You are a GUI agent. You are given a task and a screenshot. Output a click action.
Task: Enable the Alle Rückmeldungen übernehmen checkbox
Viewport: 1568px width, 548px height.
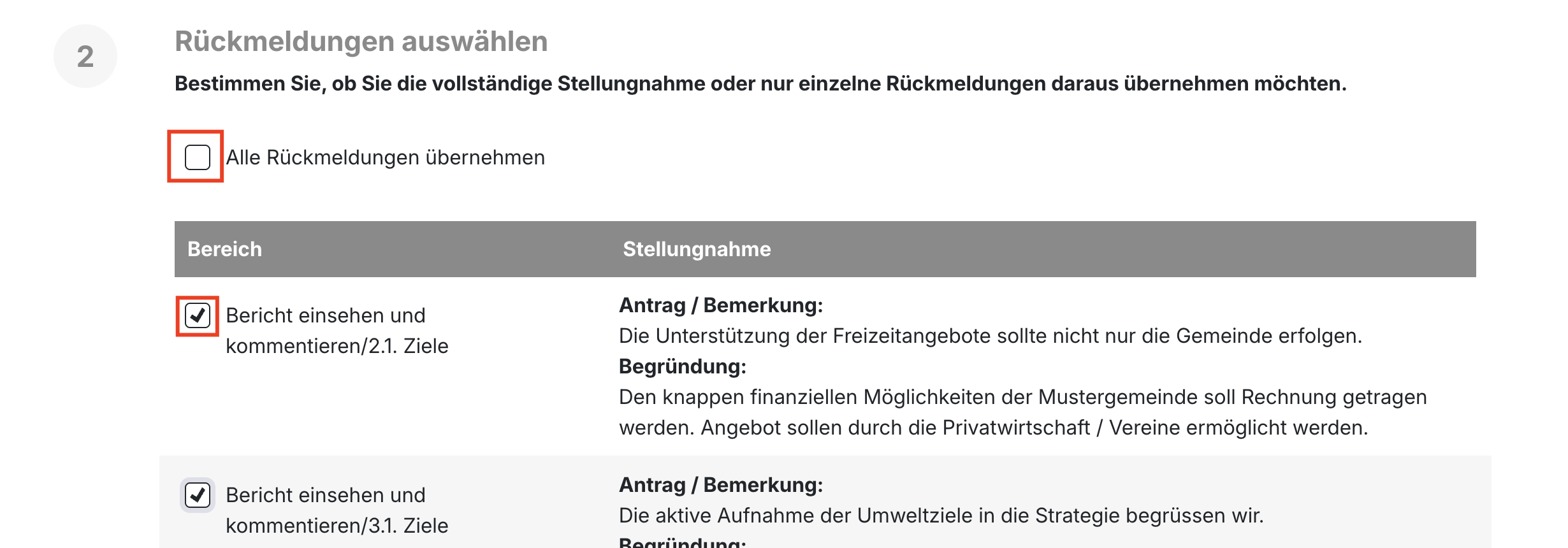(x=197, y=157)
